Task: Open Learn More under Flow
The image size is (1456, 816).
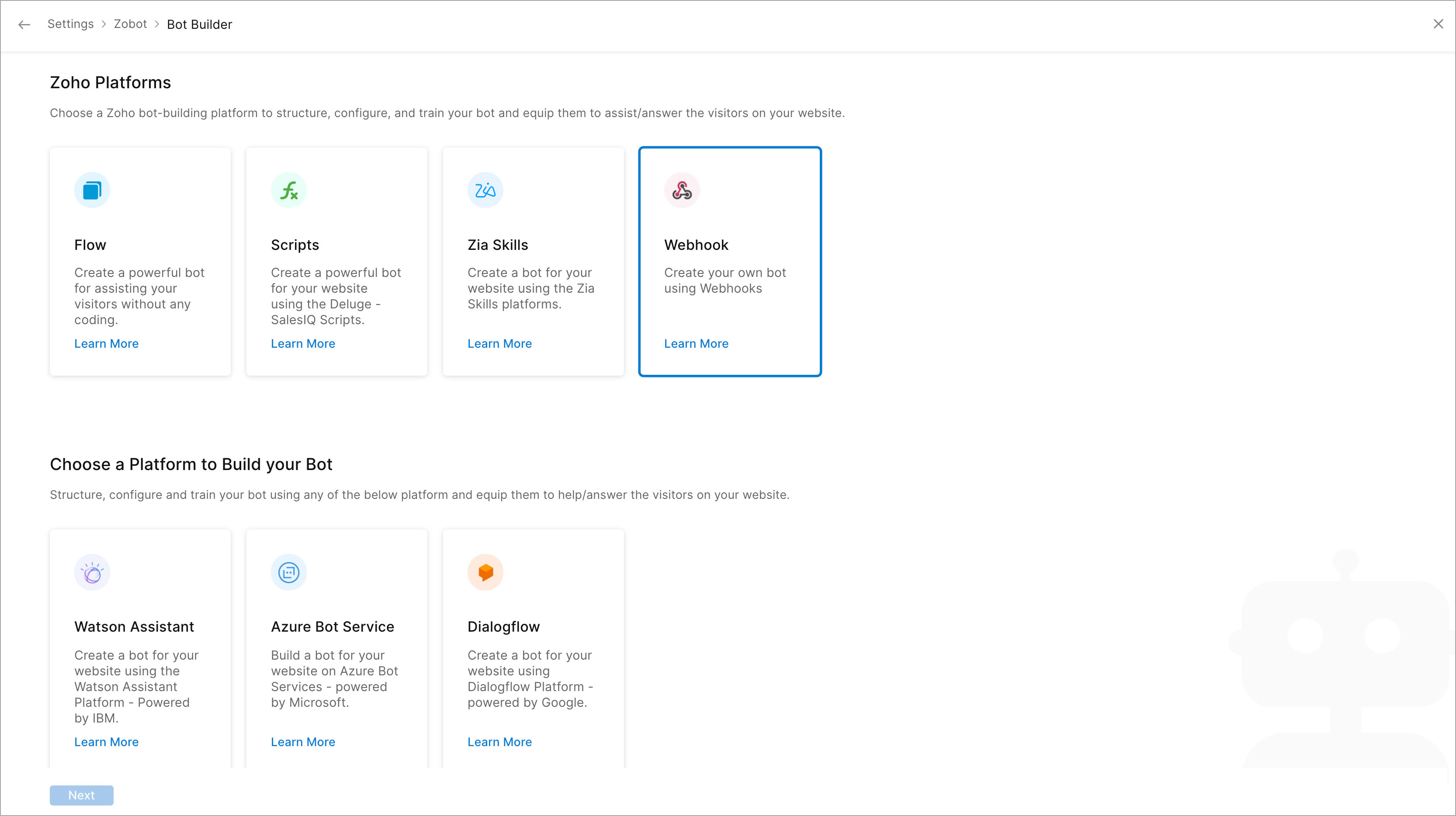Action: pyautogui.click(x=106, y=344)
